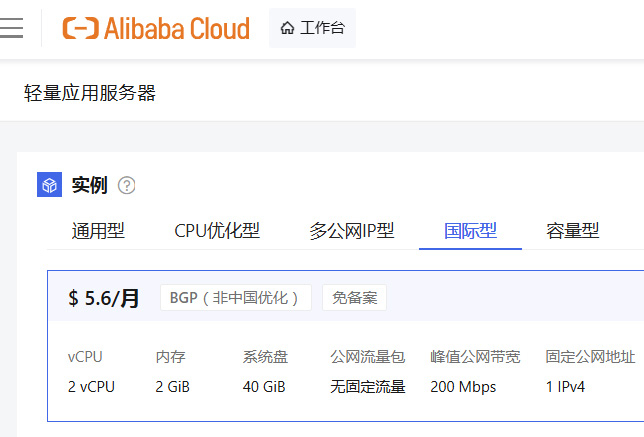The height and width of the screenshot is (437, 644).
Task: Click the 40 GiB system disk value
Action: (x=264, y=386)
